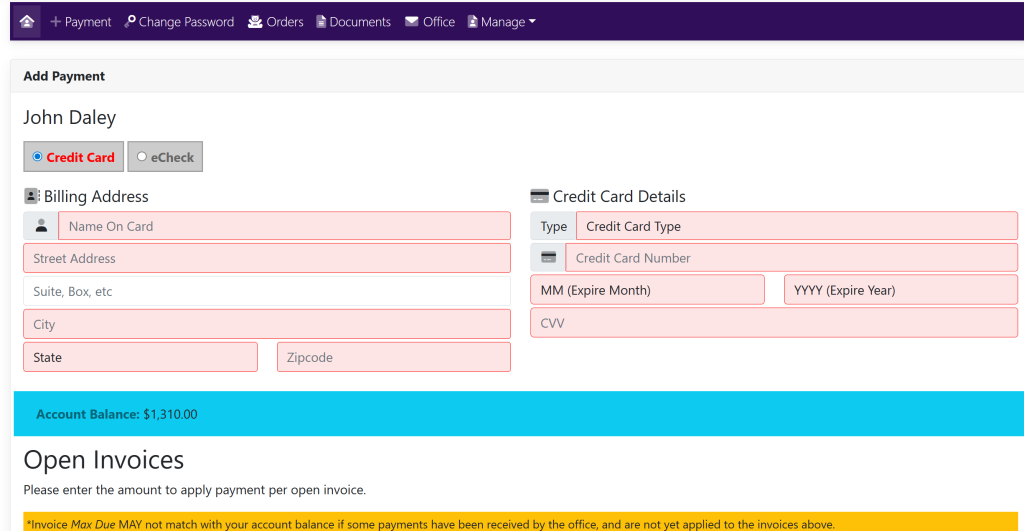Click the CVV input field

coord(773,323)
